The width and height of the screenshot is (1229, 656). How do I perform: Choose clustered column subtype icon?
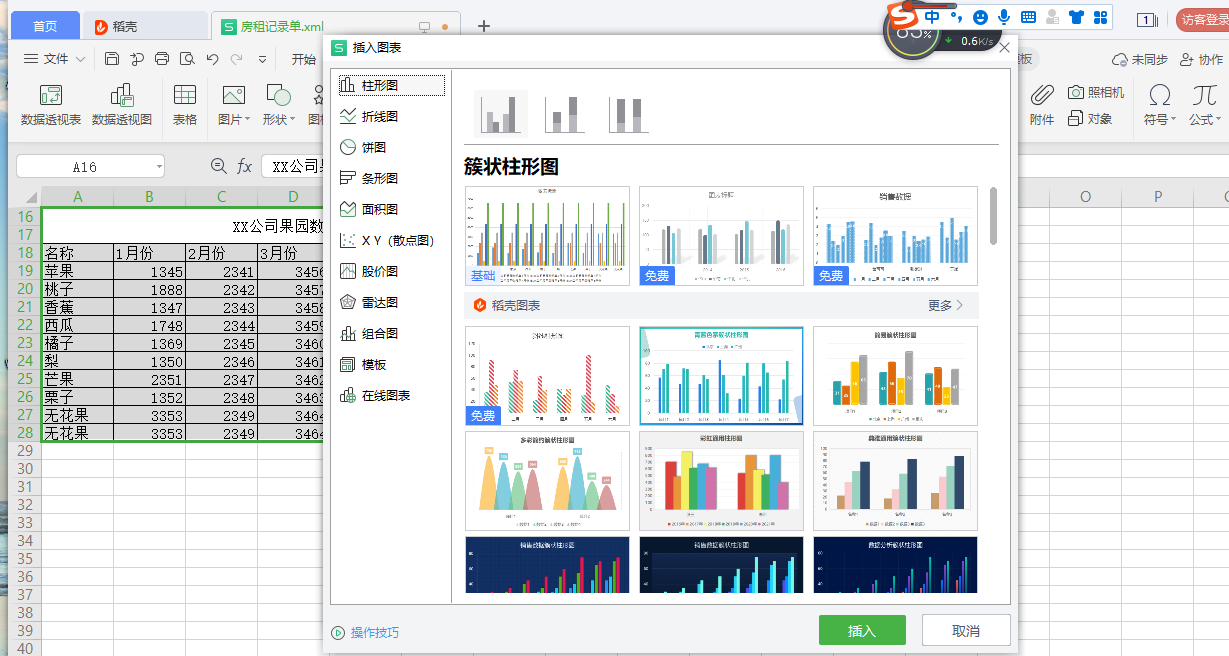[501, 114]
